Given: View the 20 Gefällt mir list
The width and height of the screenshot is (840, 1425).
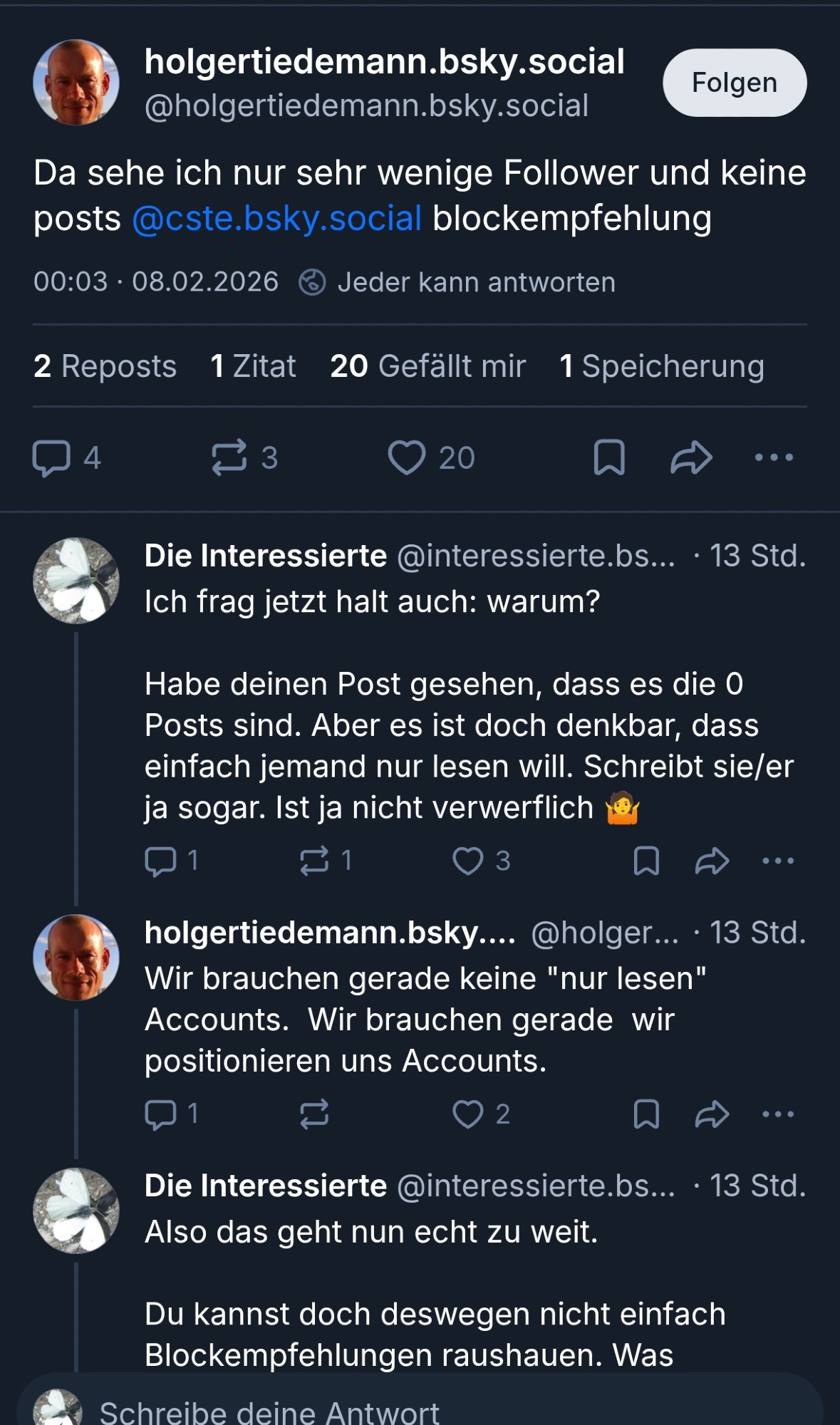Looking at the screenshot, I should click(x=427, y=366).
